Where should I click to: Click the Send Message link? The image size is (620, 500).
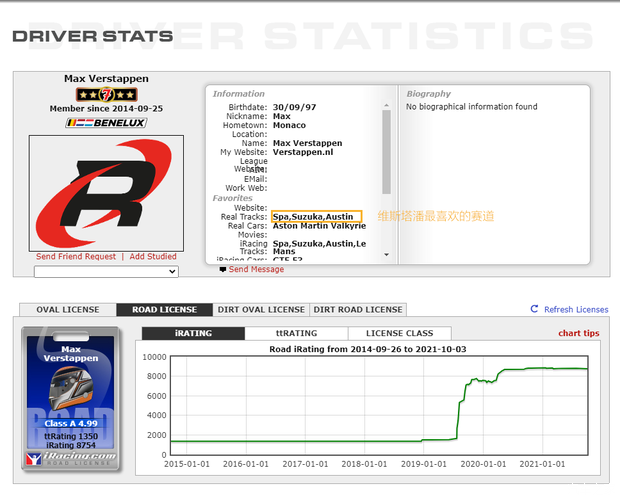click(256, 269)
